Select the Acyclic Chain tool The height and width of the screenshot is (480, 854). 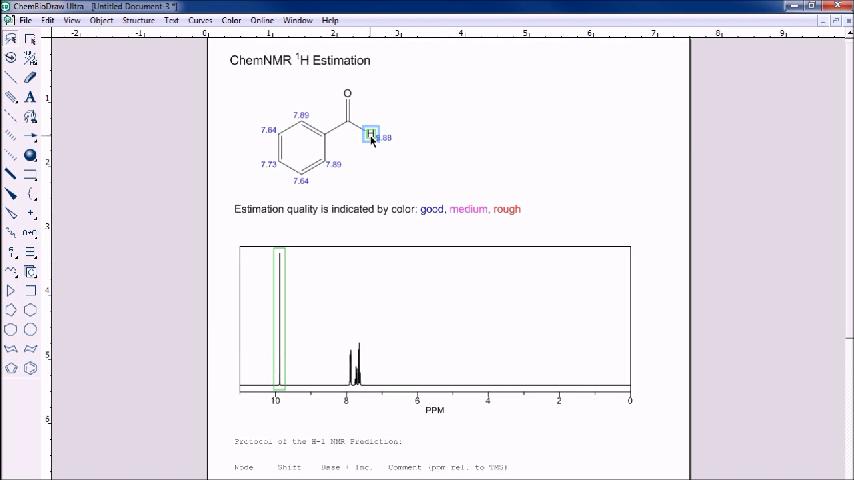coord(11,271)
